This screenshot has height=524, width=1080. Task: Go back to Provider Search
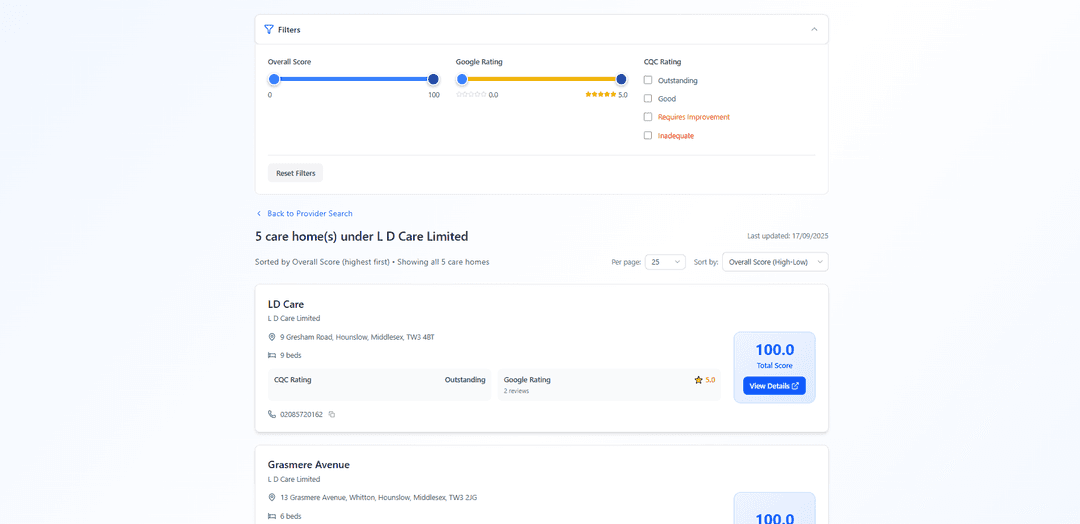point(309,213)
